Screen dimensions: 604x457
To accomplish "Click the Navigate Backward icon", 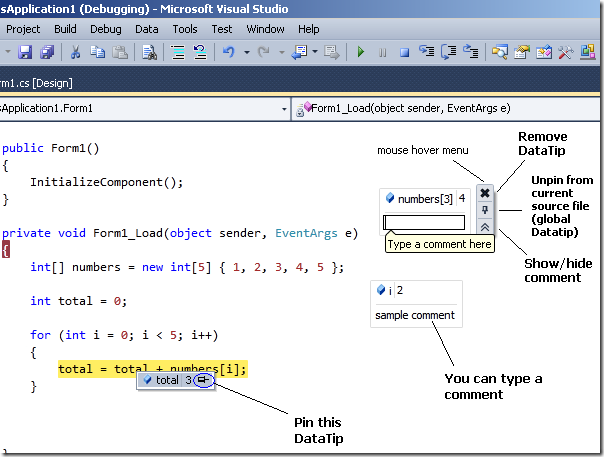I will click(299, 52).
